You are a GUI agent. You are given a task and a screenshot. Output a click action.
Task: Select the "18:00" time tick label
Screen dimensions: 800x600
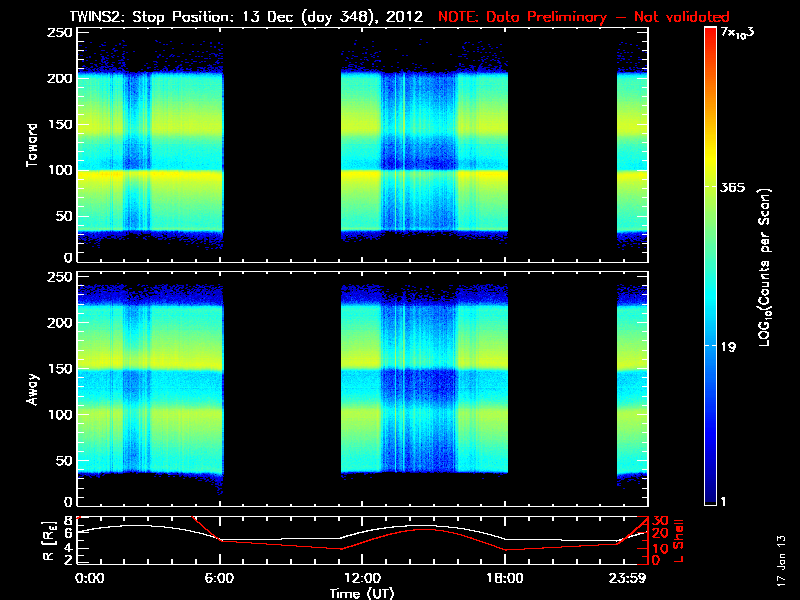click(x=505, y=578)
